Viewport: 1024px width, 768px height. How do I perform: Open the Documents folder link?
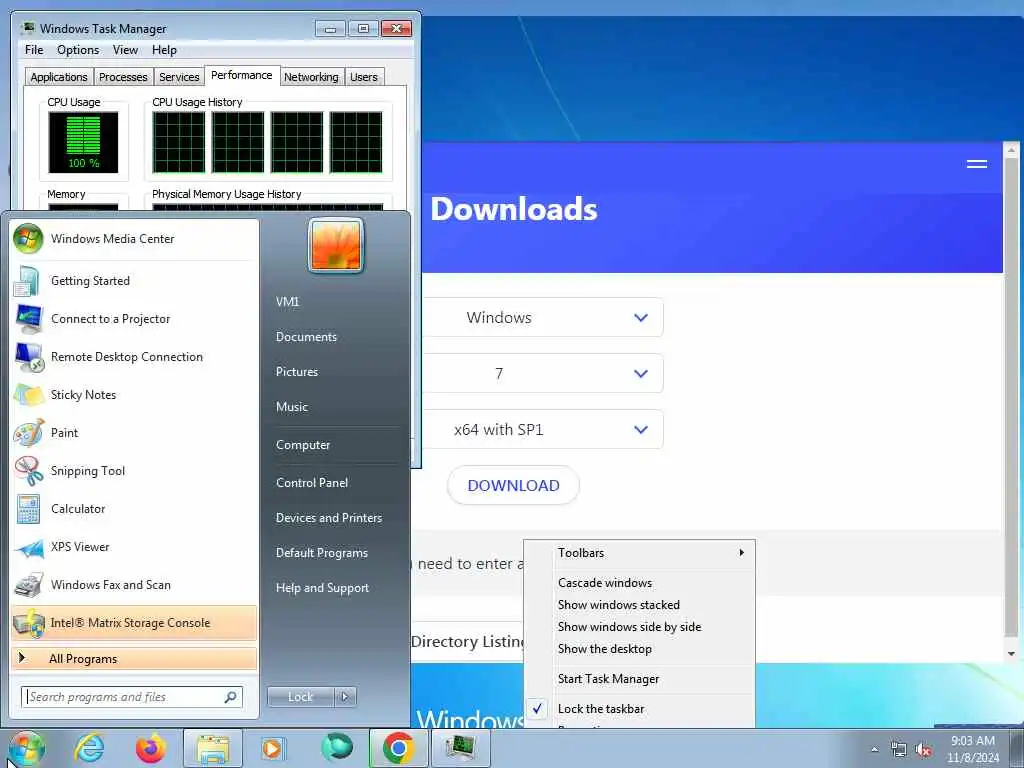(x=306, y=337)
